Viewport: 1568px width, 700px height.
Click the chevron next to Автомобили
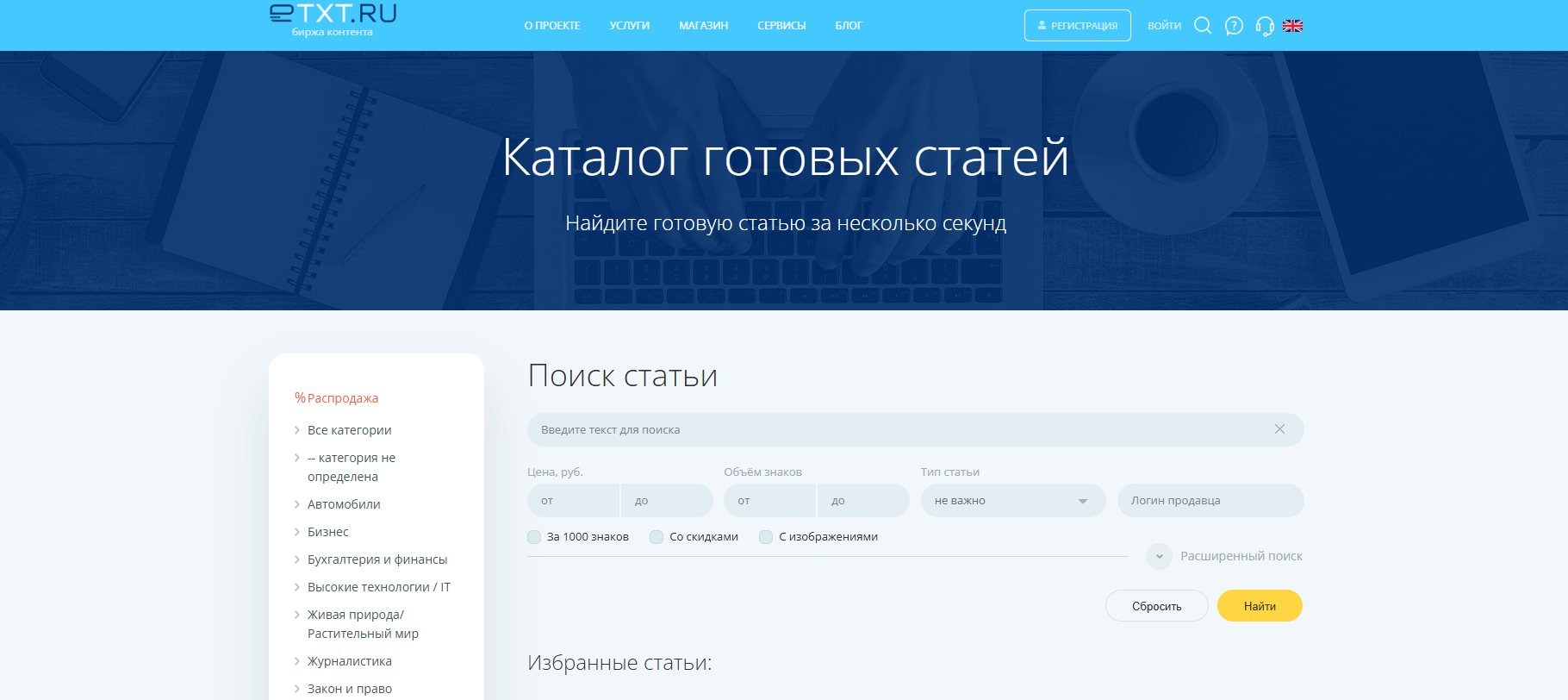(297, 504)
